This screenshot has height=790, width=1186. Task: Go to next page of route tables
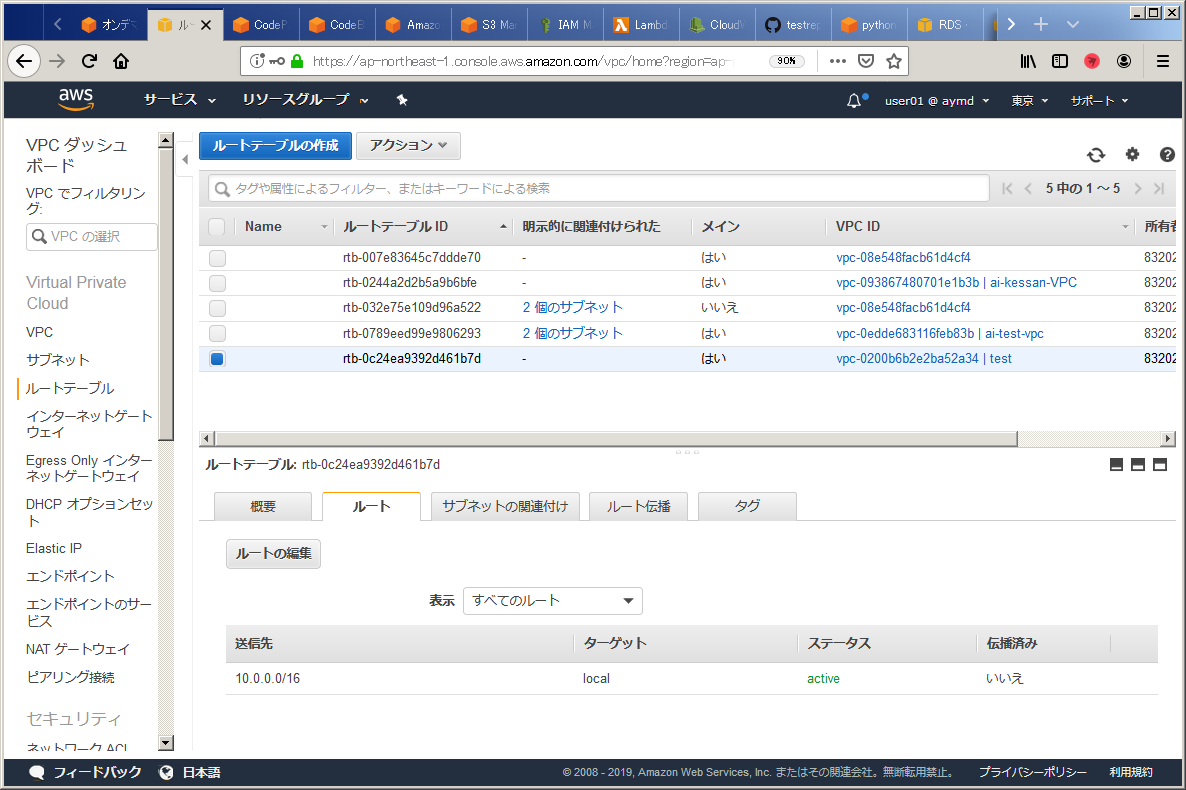[1138, 188]
